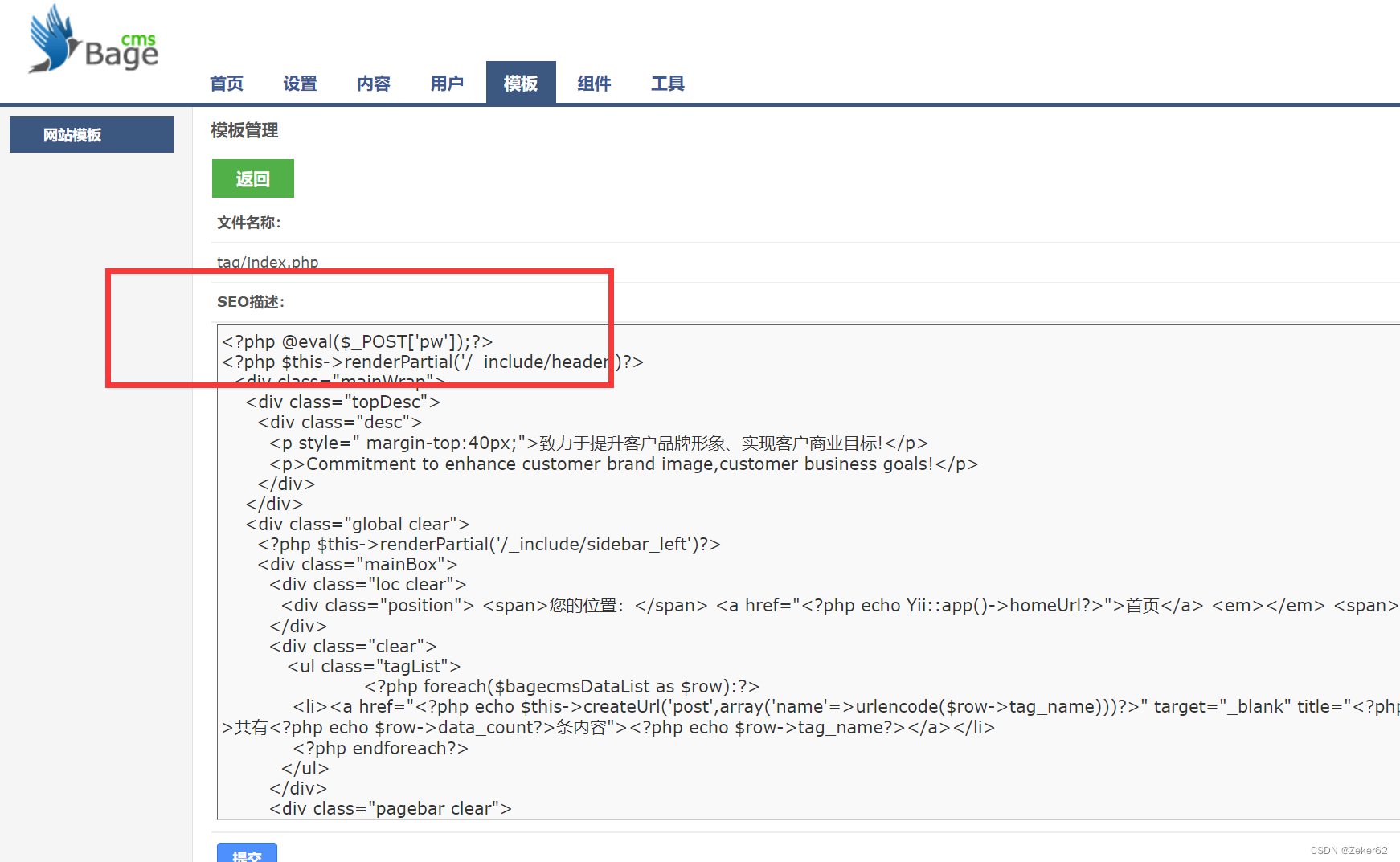
Task: Click the 致力于提升客户品牌形象 code line
Action: [x=599, y=443]
